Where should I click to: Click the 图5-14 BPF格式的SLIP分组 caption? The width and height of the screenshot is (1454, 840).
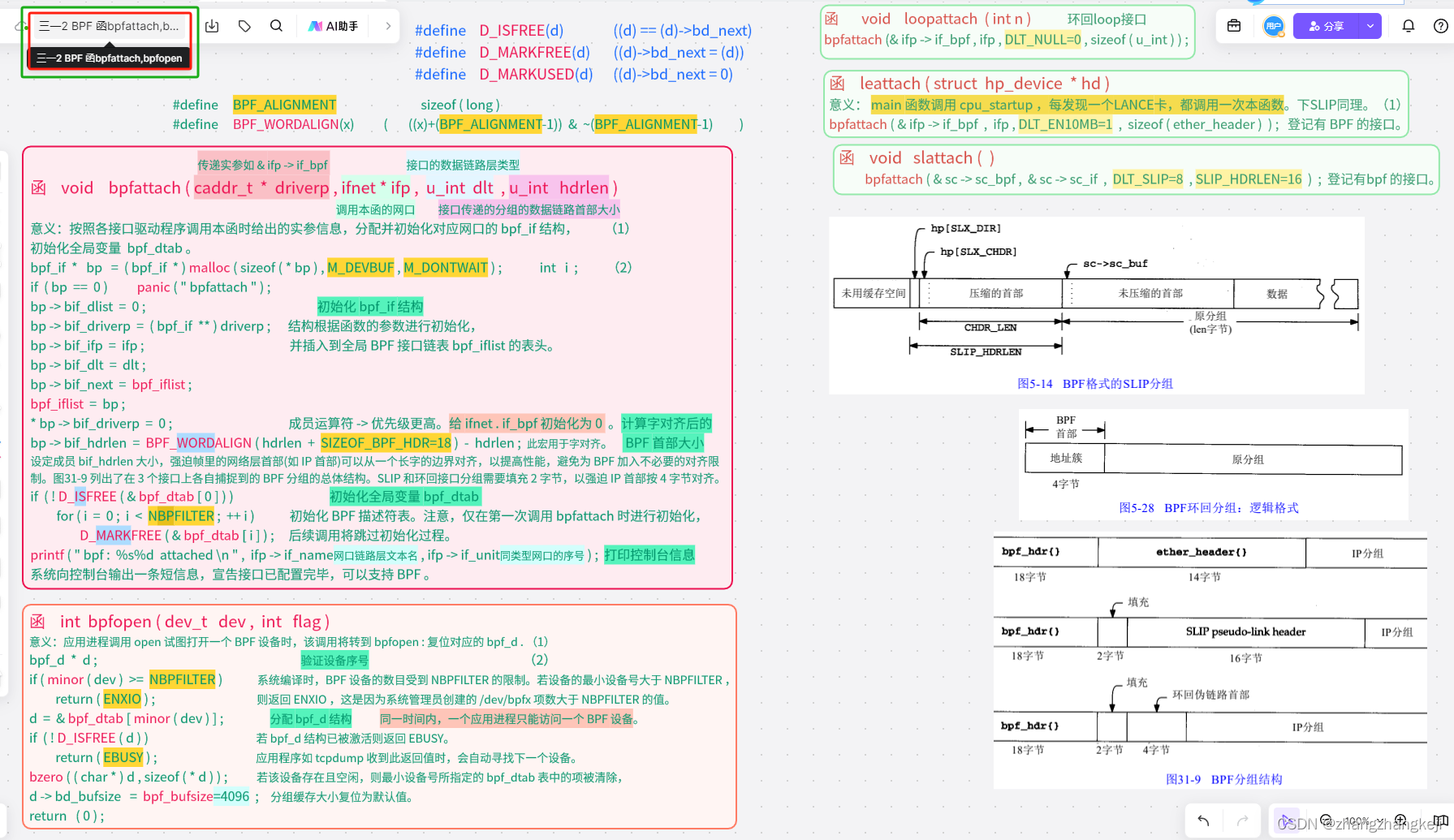click(x=1095, y=384)
